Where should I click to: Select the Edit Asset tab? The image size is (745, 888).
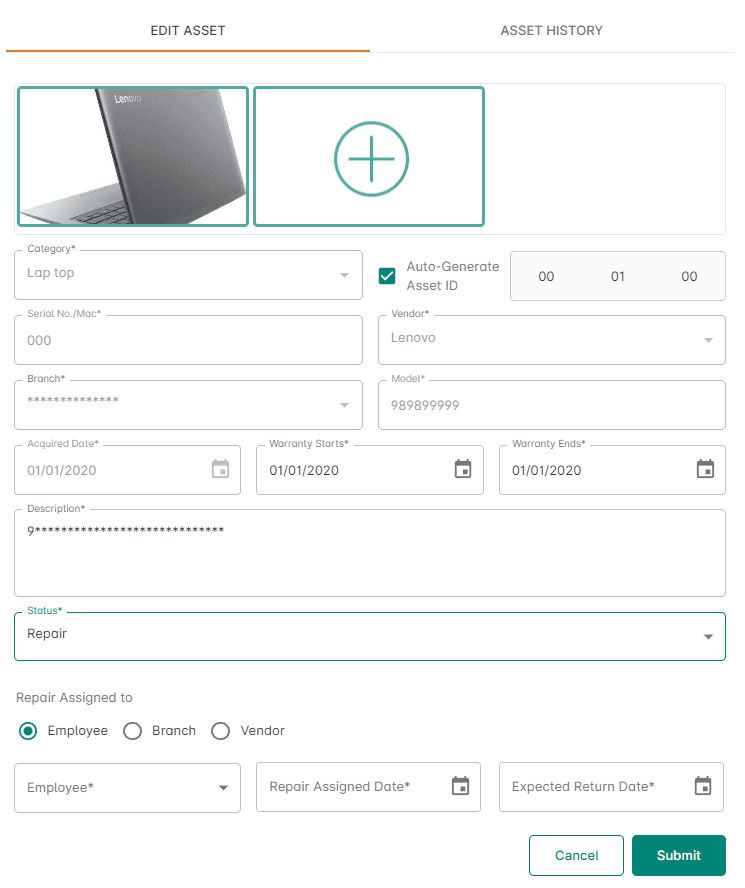click(188, 30)
